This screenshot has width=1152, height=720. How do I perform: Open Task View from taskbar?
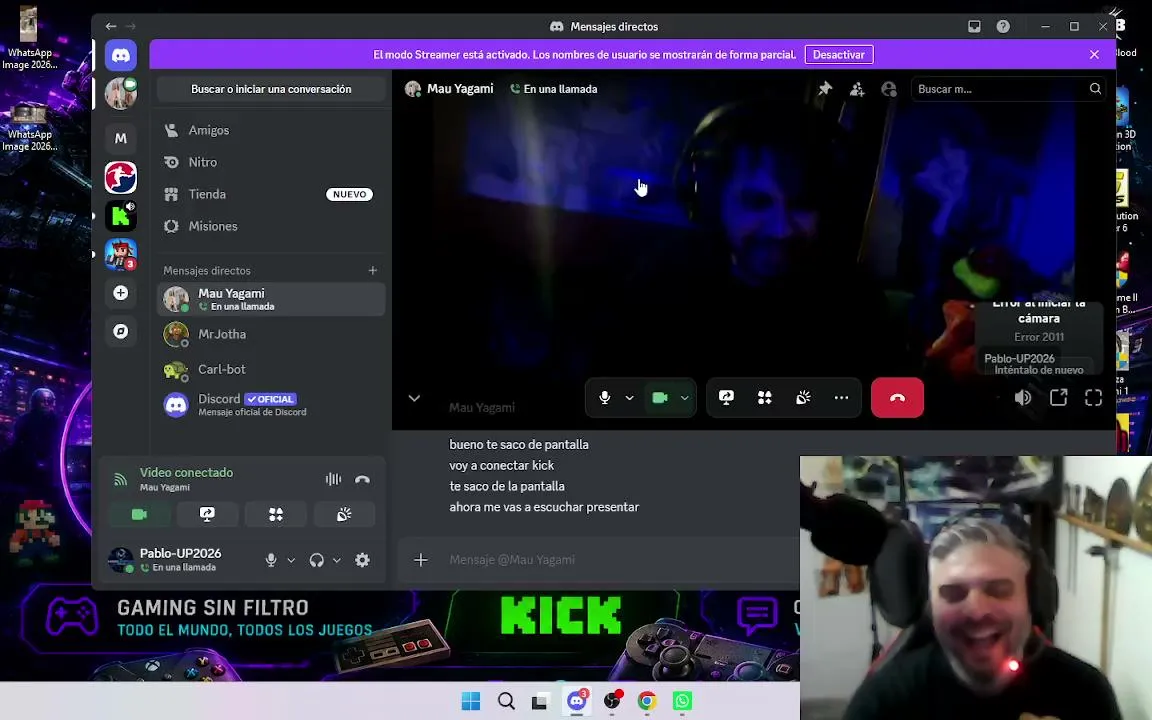(x=540, y=701)
